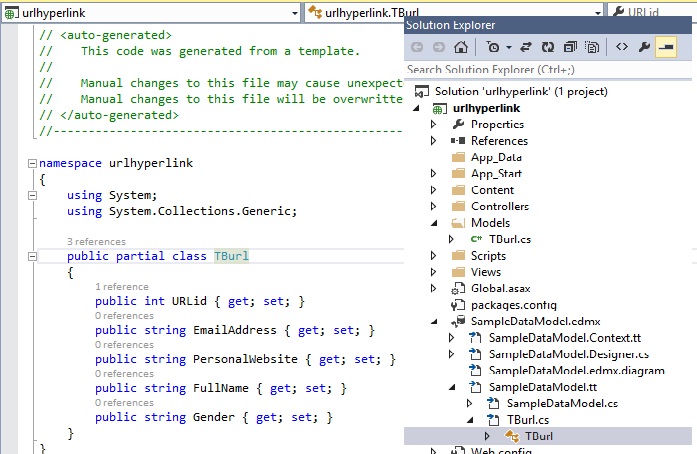This screenshot has height=454, width=697.
Task: Select packages.config file
Action: pos(513,305)
